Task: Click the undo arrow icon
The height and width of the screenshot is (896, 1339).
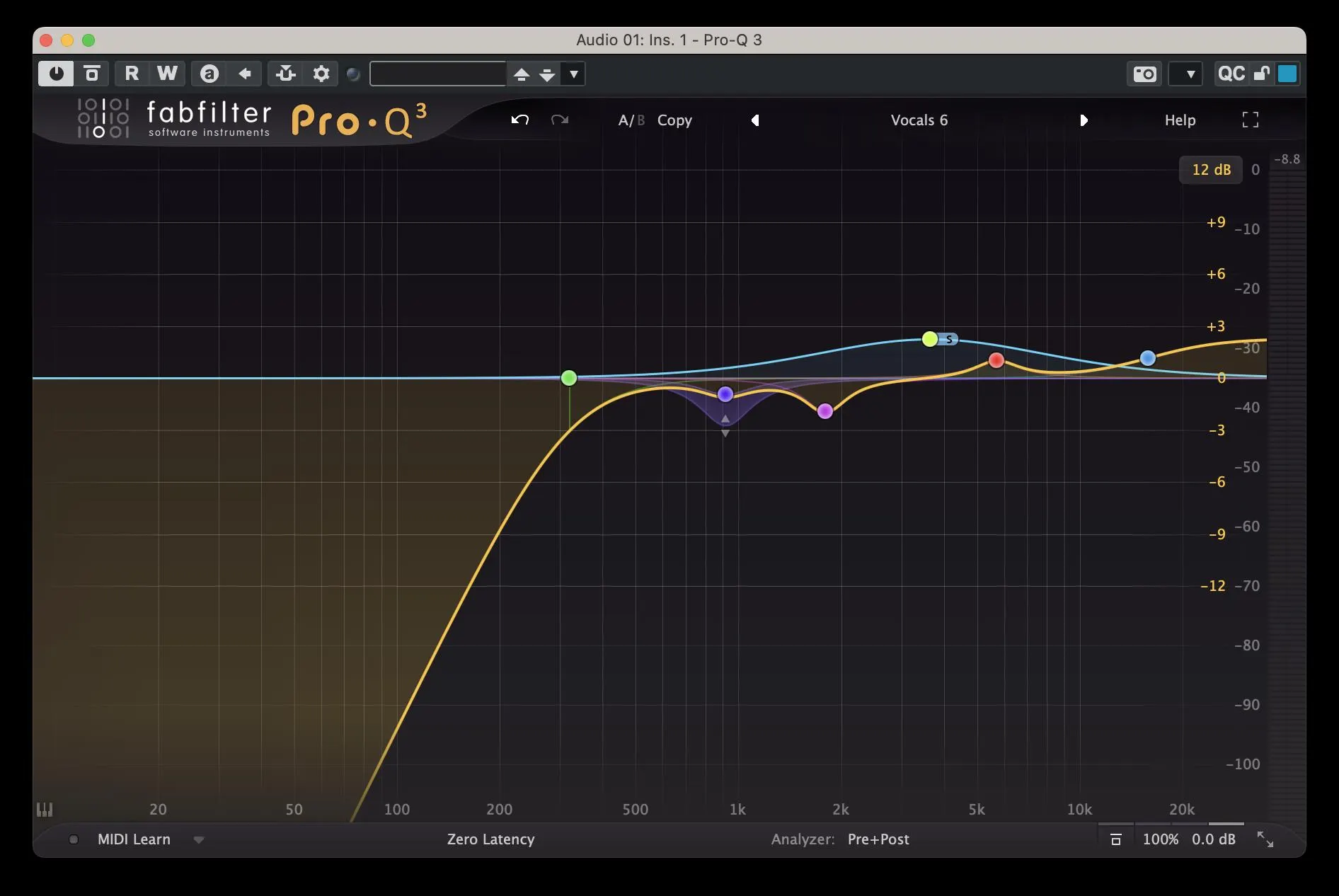Action: (x=520, y=120)
